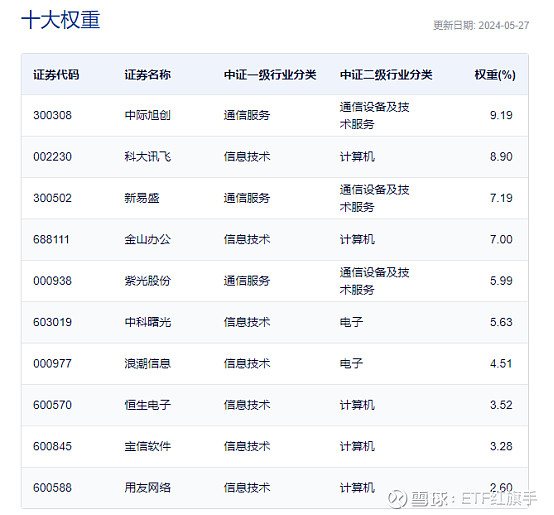Image resolution: width=554 pixels, height=515 pixels.
Task: Click stock code 600845
Action: pos(52,446)
